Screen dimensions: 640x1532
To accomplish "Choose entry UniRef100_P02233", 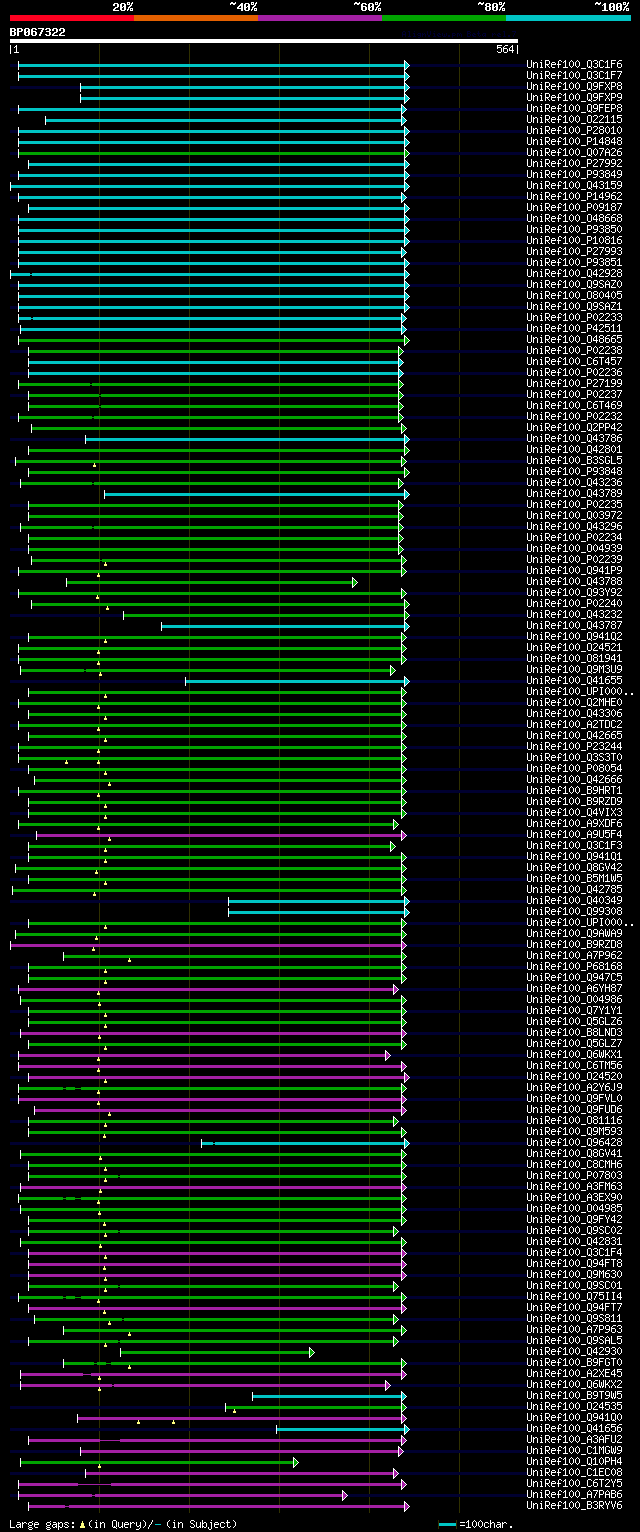I will (574, 318).
